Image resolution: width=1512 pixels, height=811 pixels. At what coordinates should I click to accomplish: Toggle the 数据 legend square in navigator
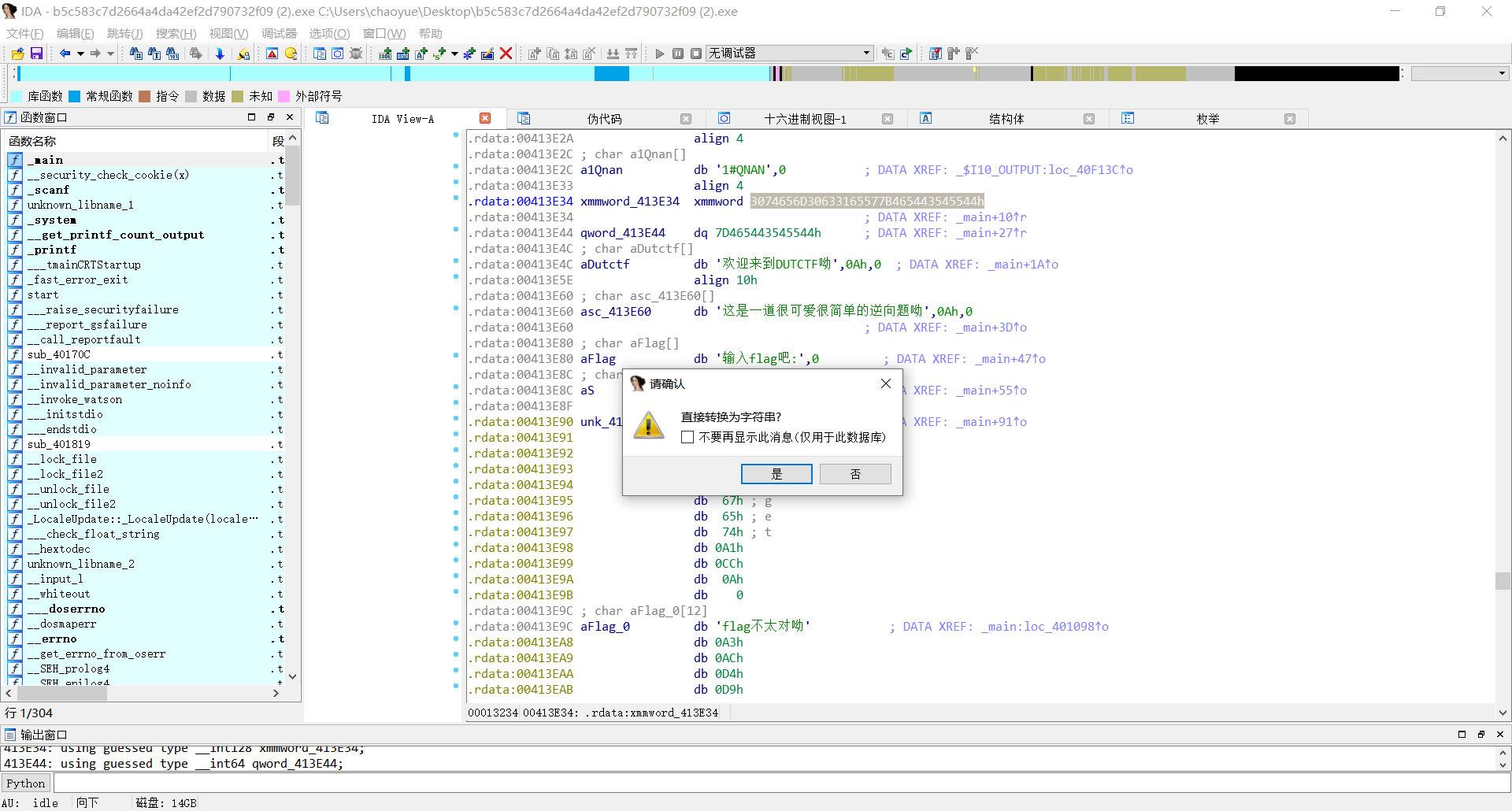point(191,96)
